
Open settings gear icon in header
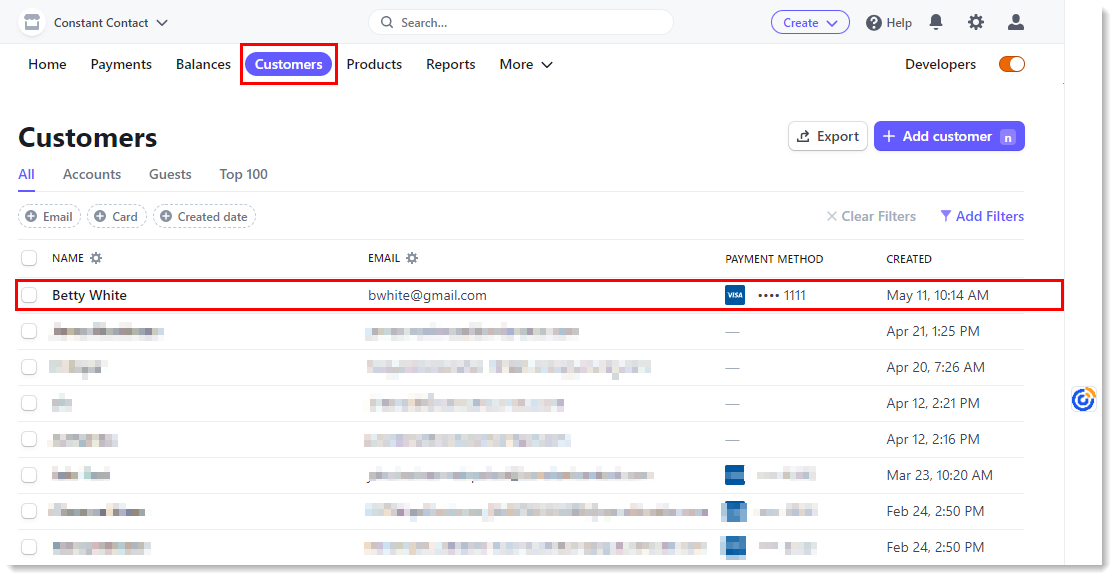976,23
